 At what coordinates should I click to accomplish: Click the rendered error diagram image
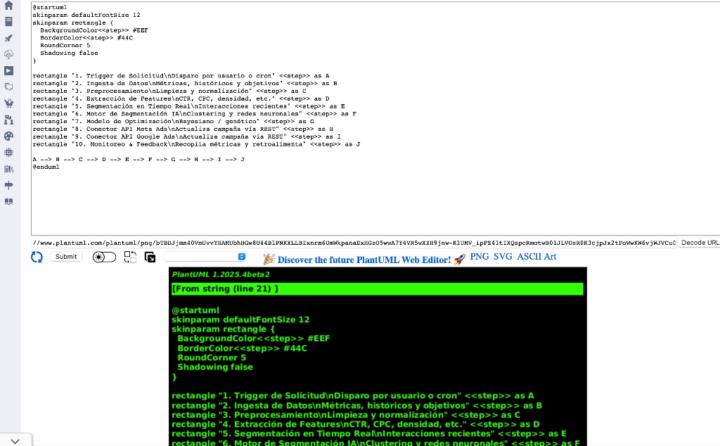pyautogui.click(x=377, y=356)
